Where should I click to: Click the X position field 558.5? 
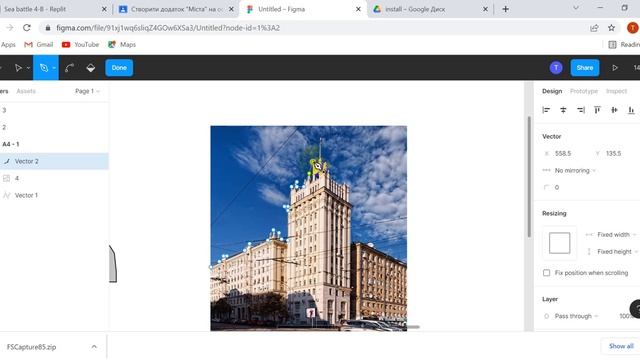563,153
